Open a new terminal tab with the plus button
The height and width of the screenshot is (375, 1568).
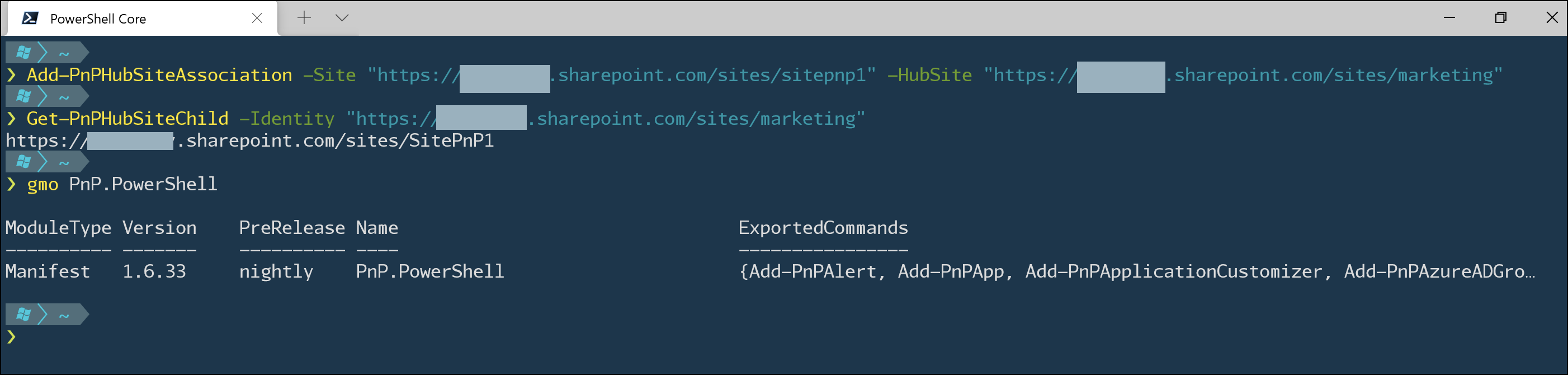coord(303,18)
